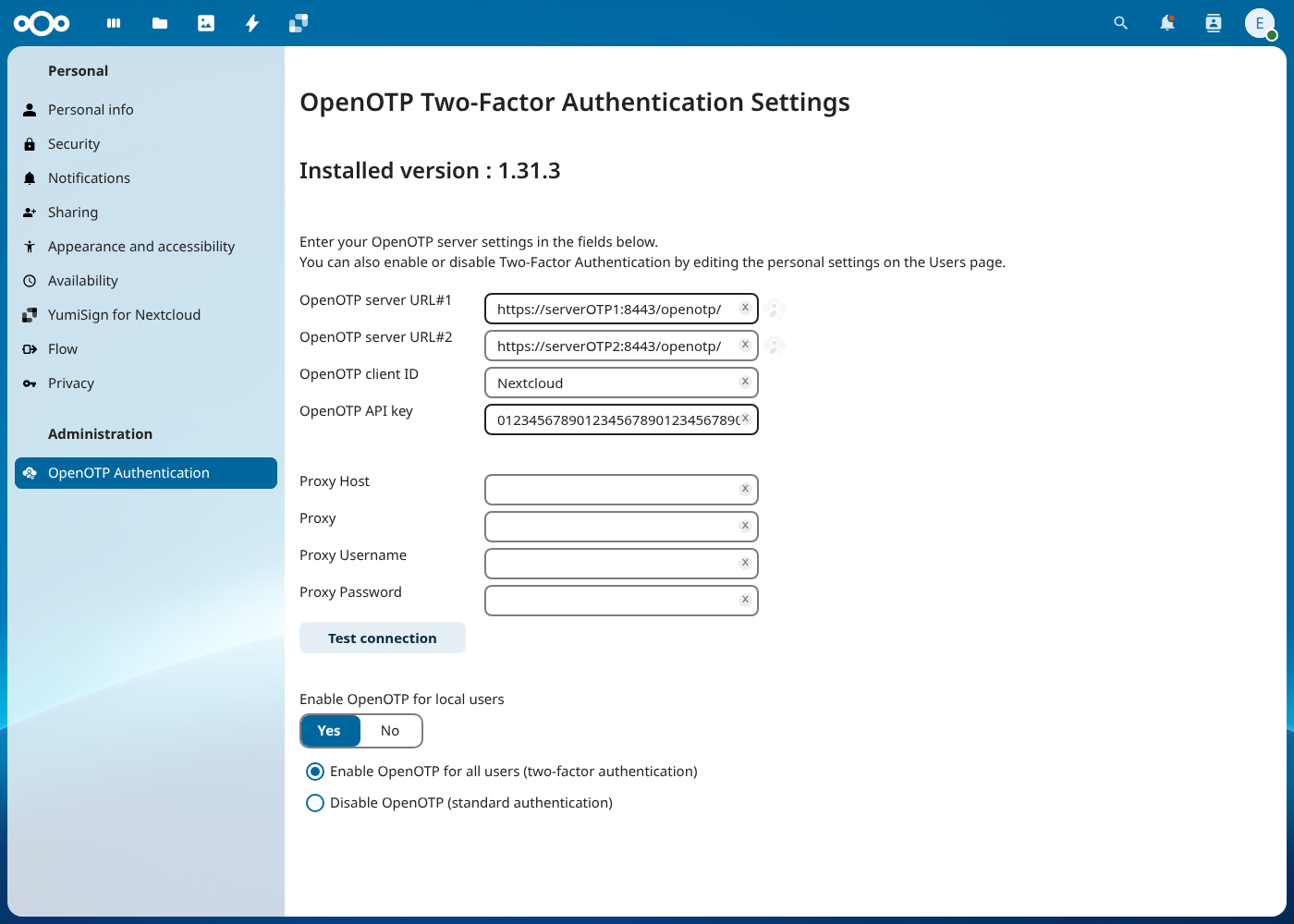Clear the OpenOTP server URL#2 field
This screenshot has width=1294, height=924.
coord(745,345)
